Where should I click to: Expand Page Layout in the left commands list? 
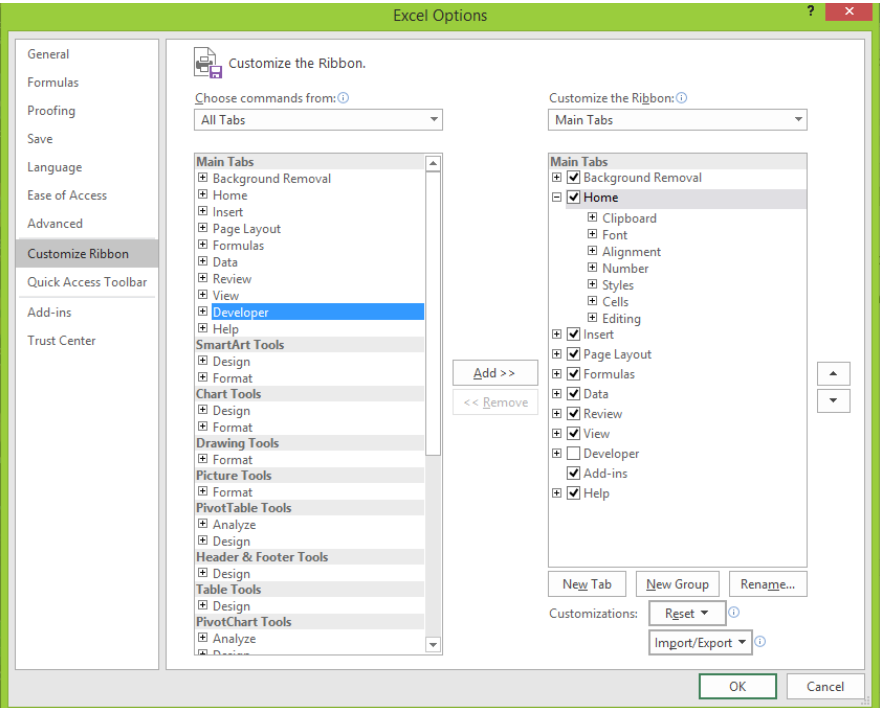point(203,228)
